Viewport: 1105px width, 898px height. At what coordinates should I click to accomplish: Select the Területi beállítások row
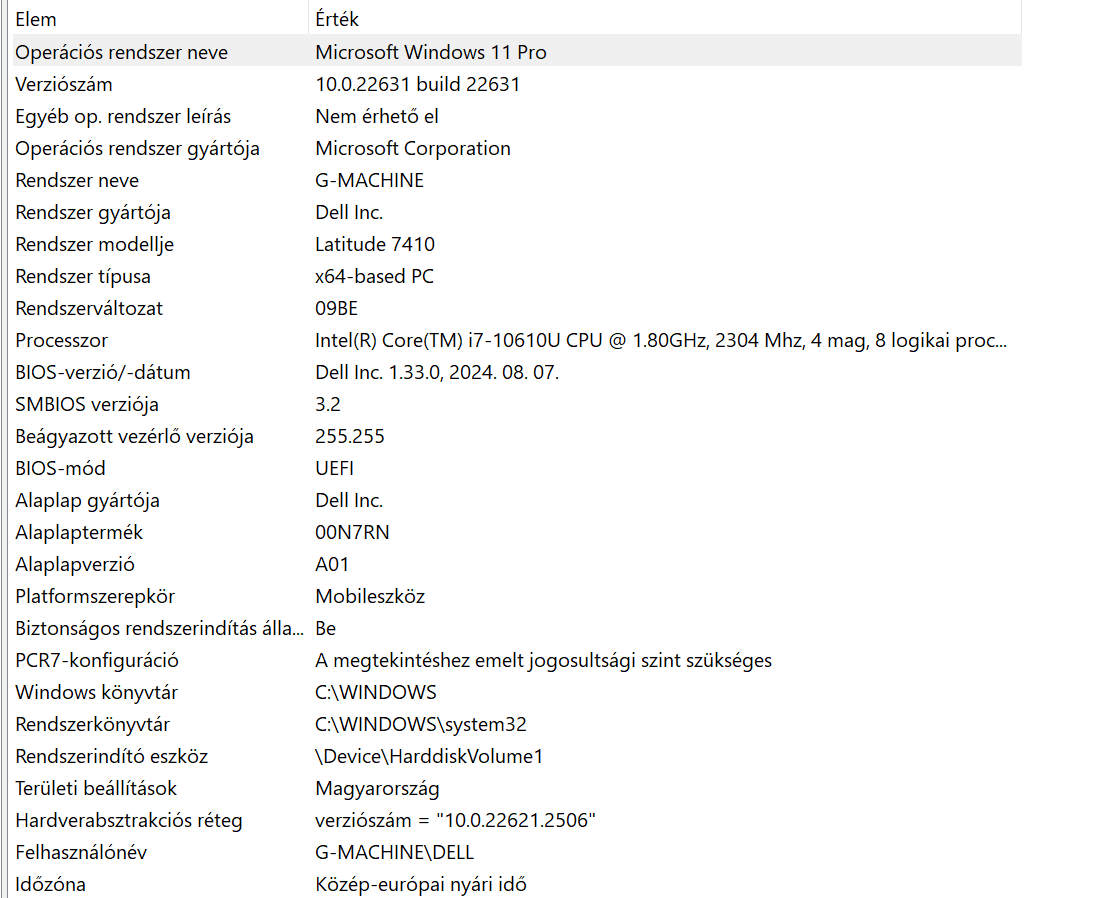click(x=517, y=788)
